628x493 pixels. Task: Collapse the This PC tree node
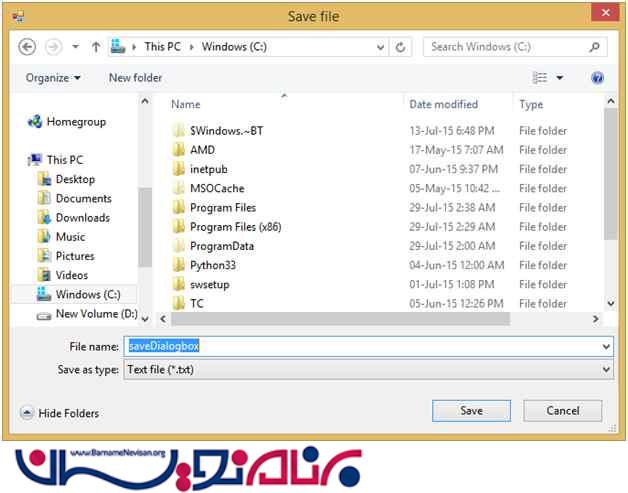point(22,160)
